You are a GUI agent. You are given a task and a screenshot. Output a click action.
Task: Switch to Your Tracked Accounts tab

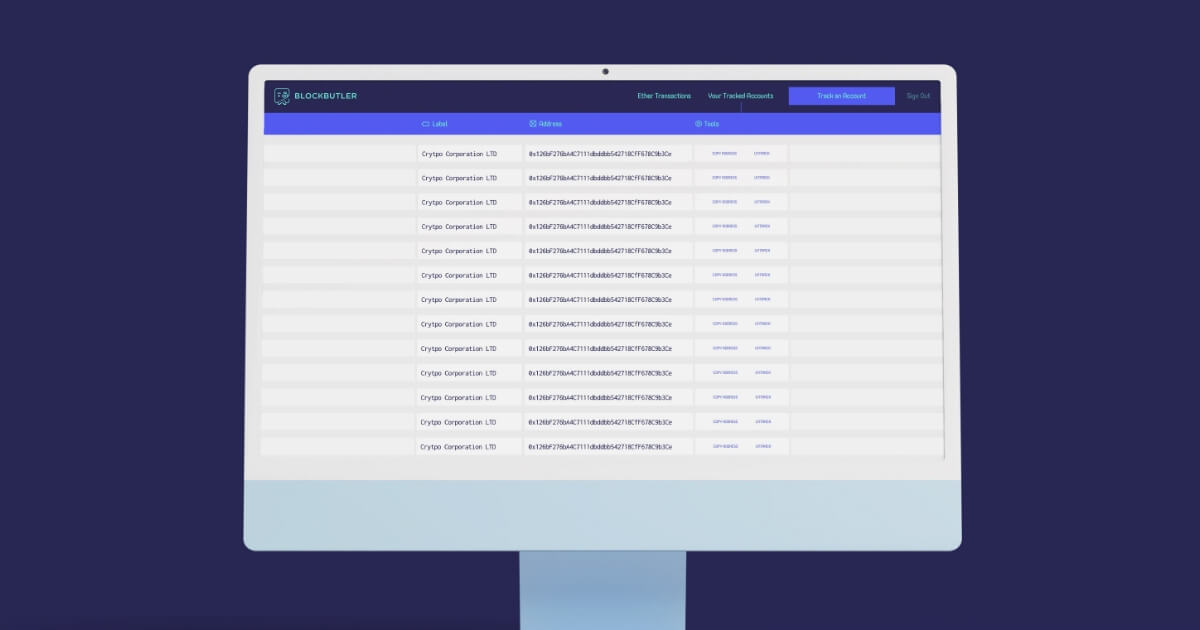coord(740,96)
